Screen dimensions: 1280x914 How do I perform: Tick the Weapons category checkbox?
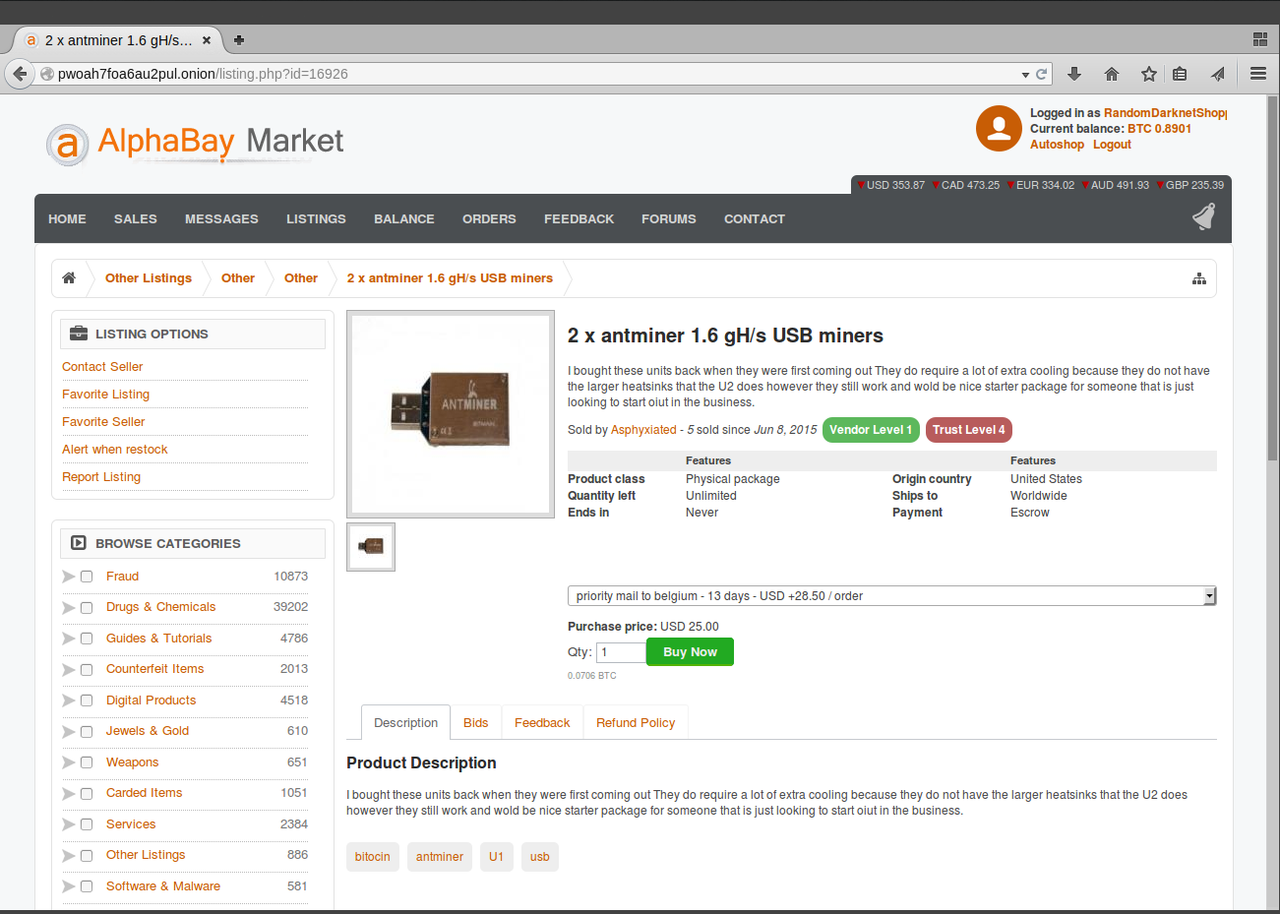click(86, 763)
